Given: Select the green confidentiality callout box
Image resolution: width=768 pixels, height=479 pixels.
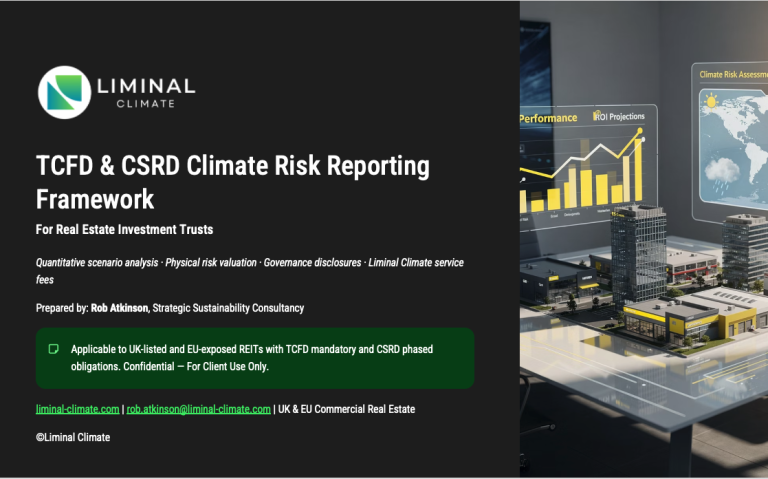Looking at the screenshot, I should [x=255, y=357].
